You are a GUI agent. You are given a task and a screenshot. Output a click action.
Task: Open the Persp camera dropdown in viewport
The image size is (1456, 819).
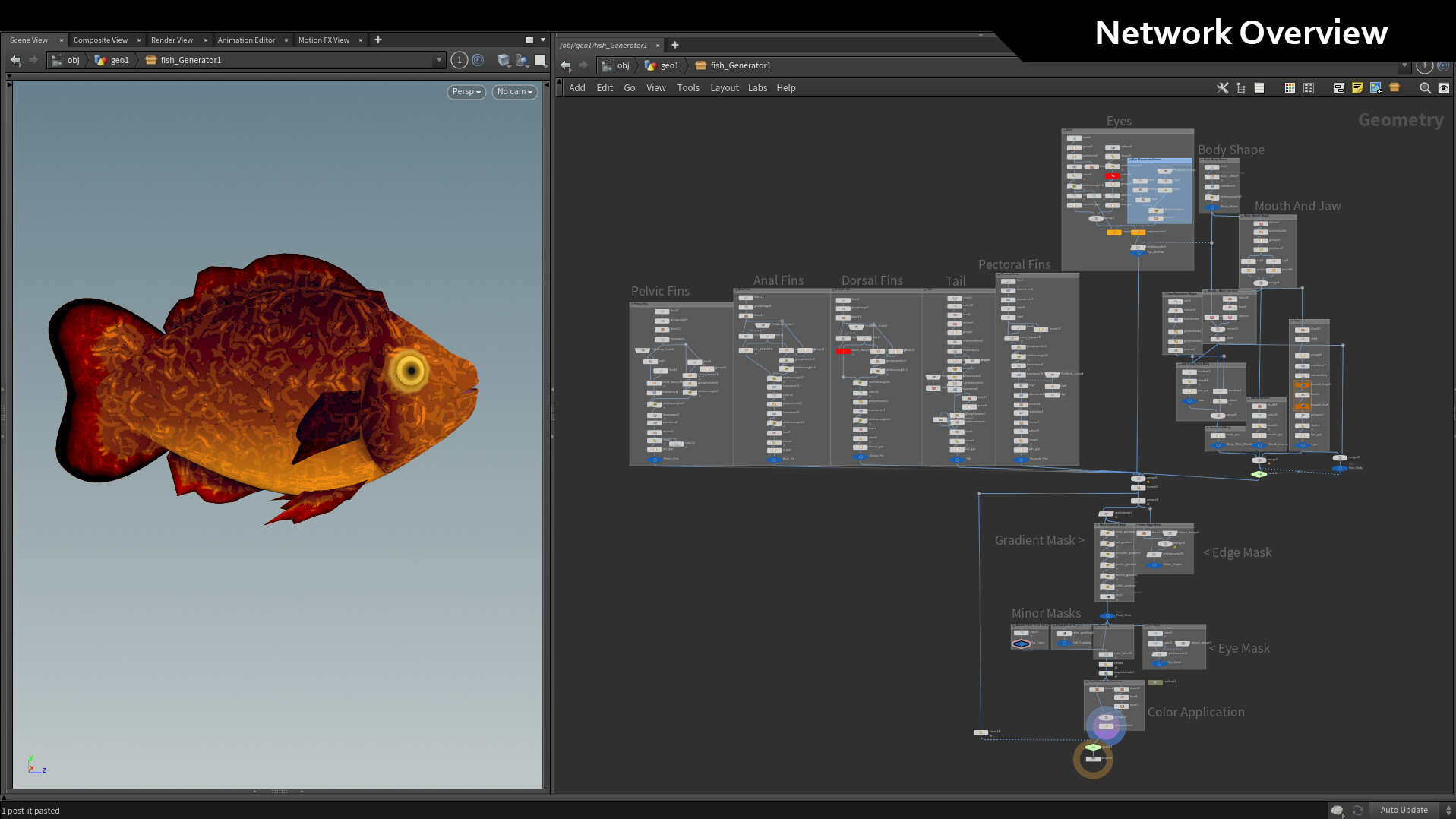466,92
